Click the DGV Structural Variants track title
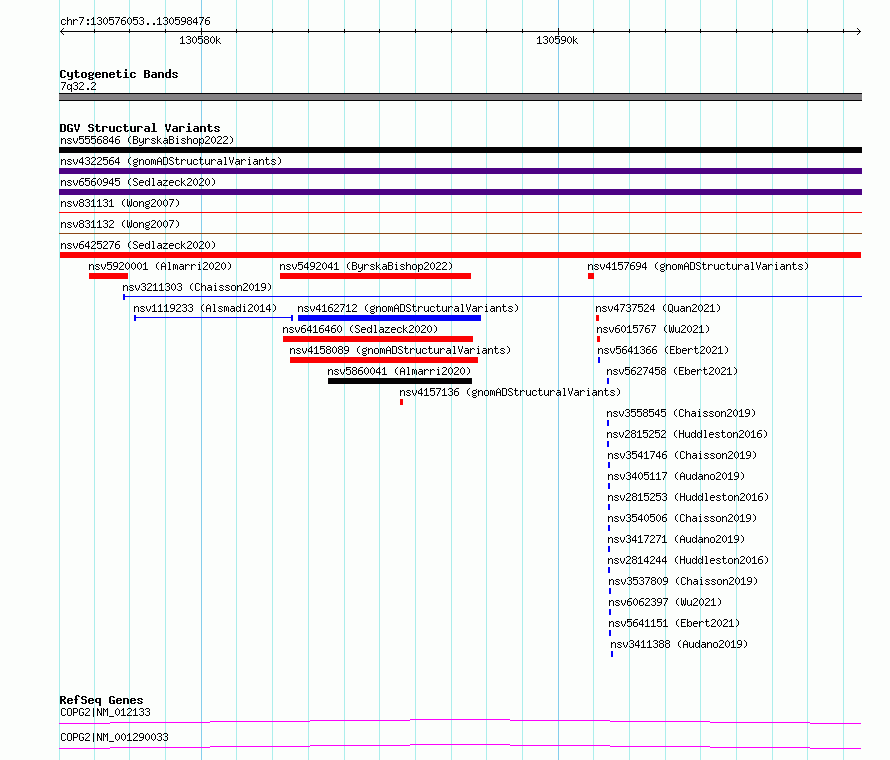This screenshot has width=890, height=760. [x=140, y=128]
